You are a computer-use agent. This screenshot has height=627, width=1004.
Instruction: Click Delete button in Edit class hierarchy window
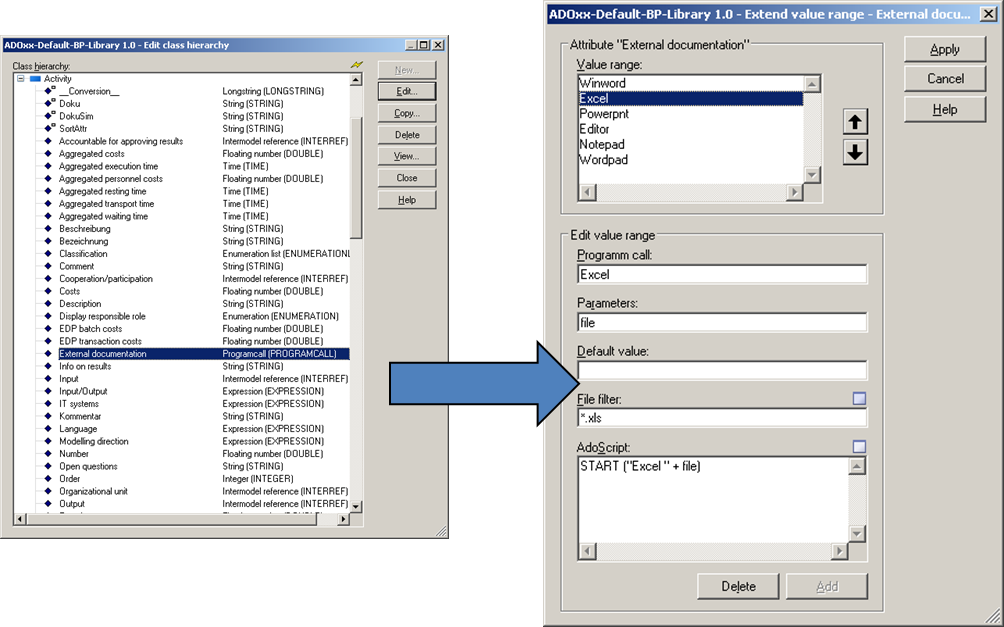point(407,134)
